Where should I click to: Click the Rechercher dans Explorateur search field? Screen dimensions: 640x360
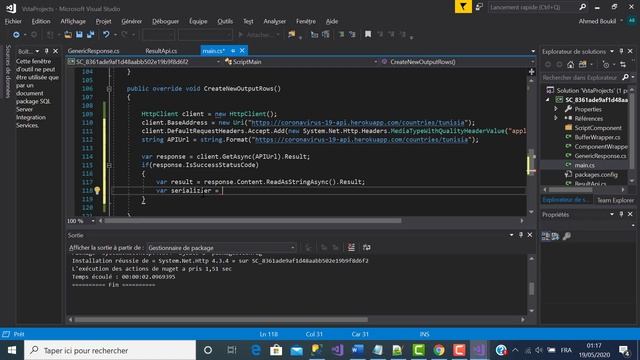pyautogui.click(x=581, y=77)
